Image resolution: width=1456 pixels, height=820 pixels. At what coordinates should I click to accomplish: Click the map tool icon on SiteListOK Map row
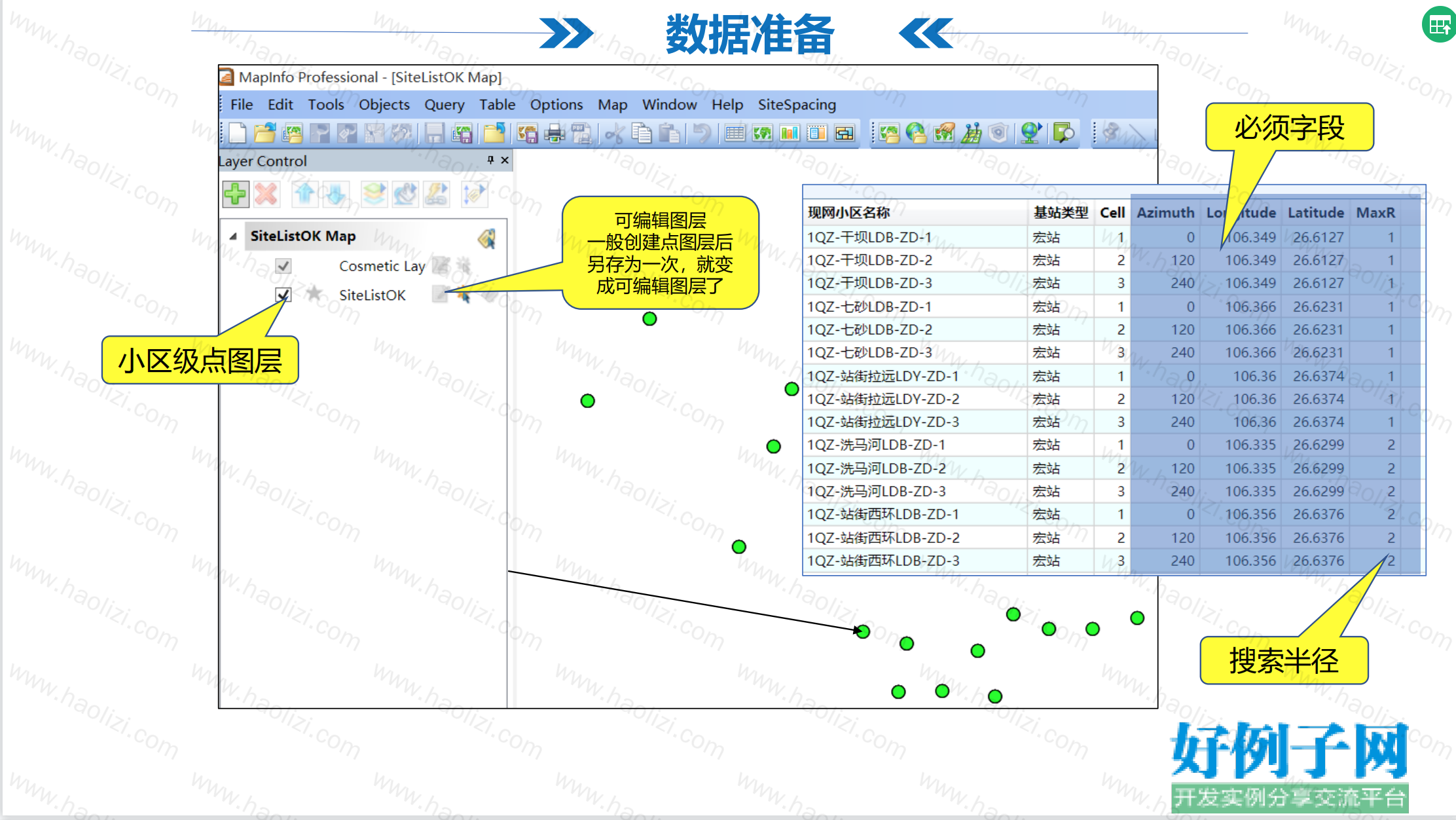click(486, 238)
